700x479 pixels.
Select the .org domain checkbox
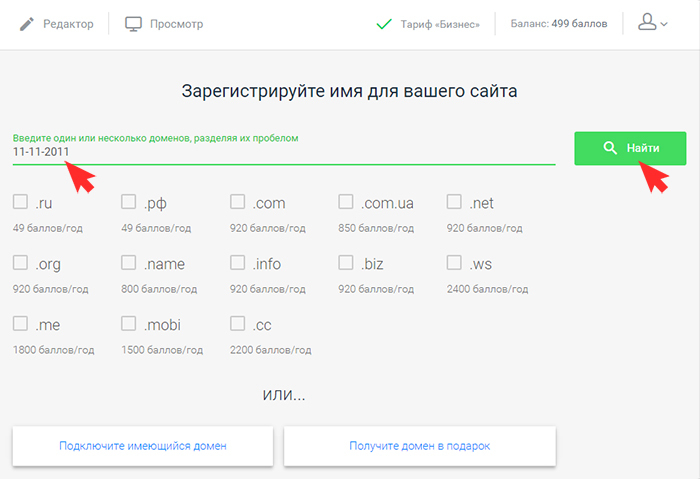(20, 262)
